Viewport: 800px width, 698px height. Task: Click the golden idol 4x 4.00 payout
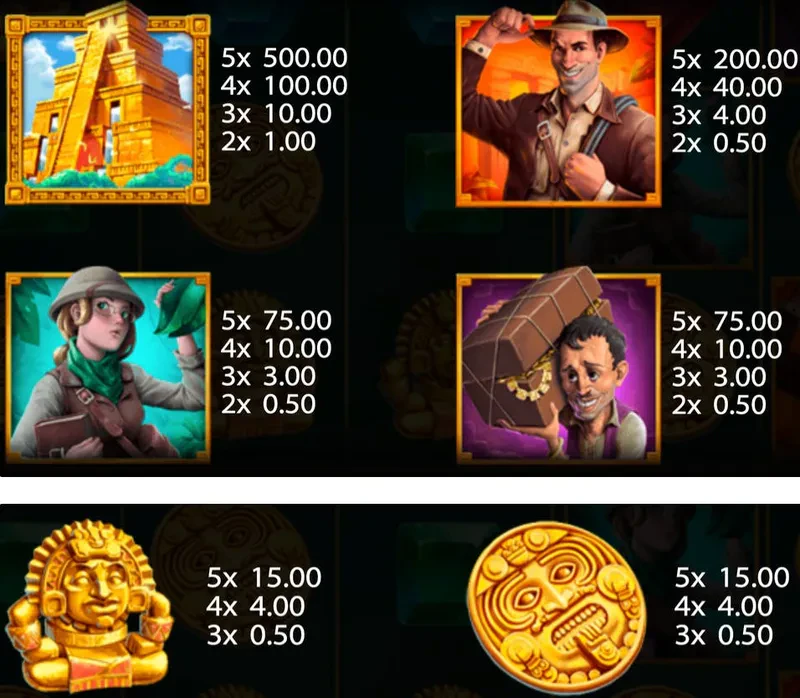coord(256,606)
